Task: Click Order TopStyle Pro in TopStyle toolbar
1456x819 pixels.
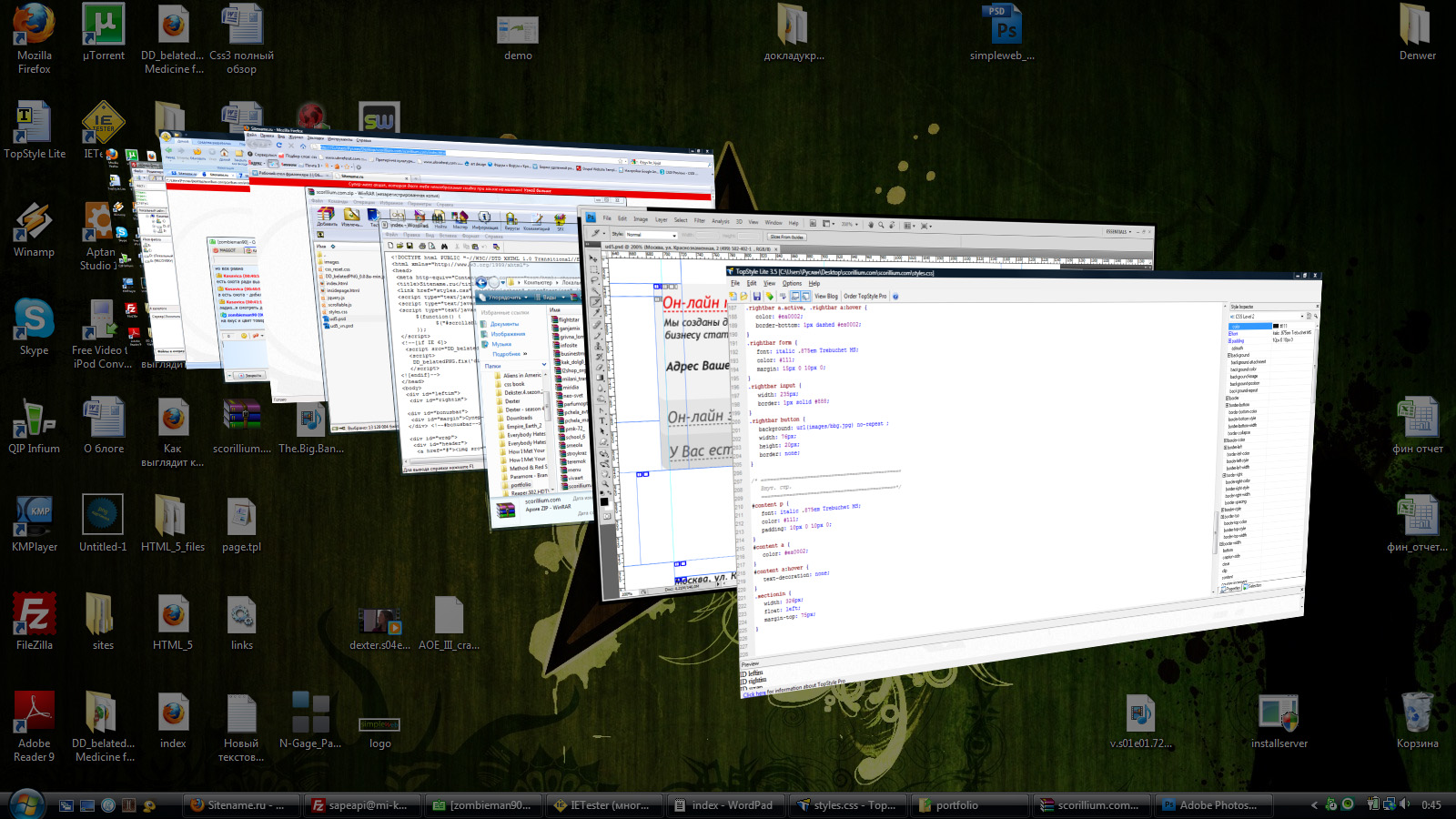Action: pyautogui.click(x=864, y=296)
